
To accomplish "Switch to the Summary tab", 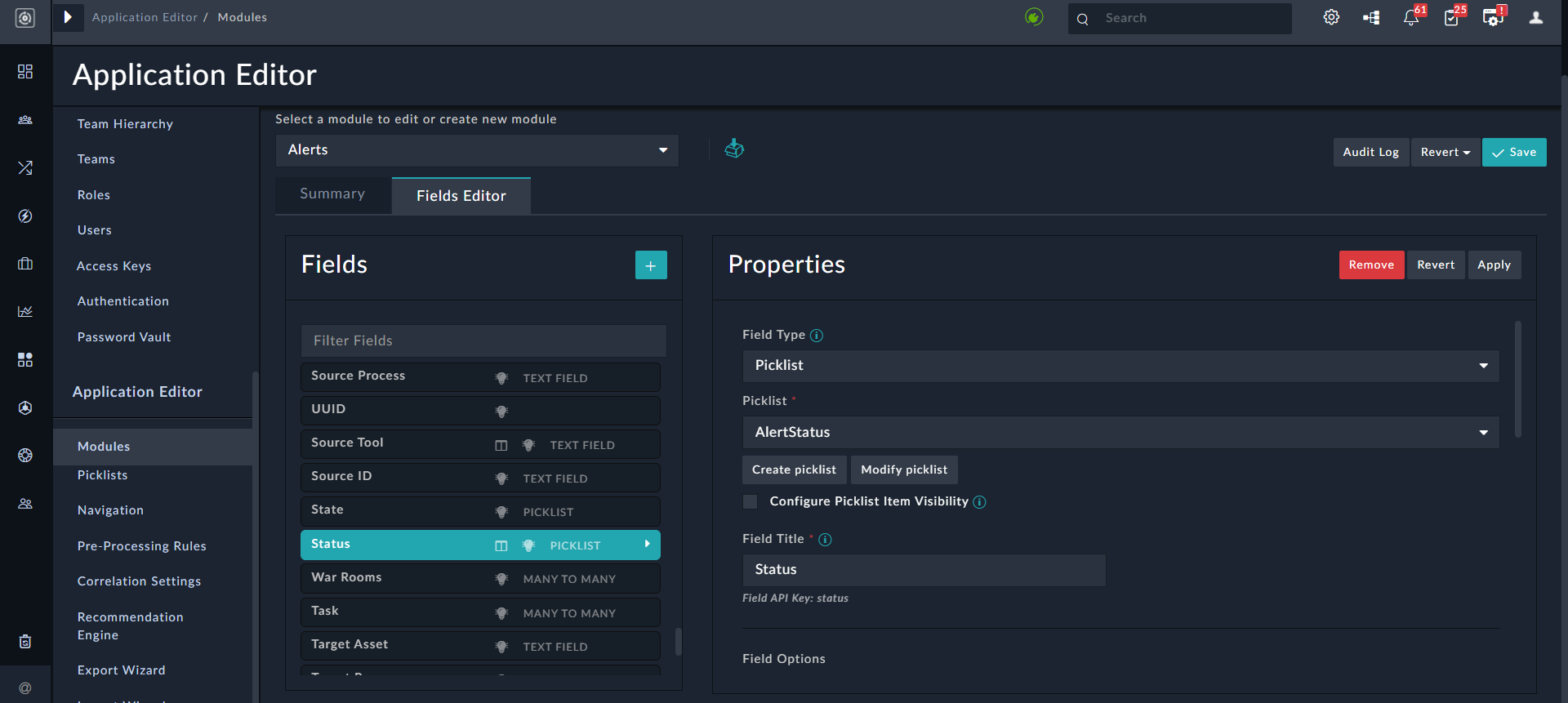I will [x=332, y=194].
